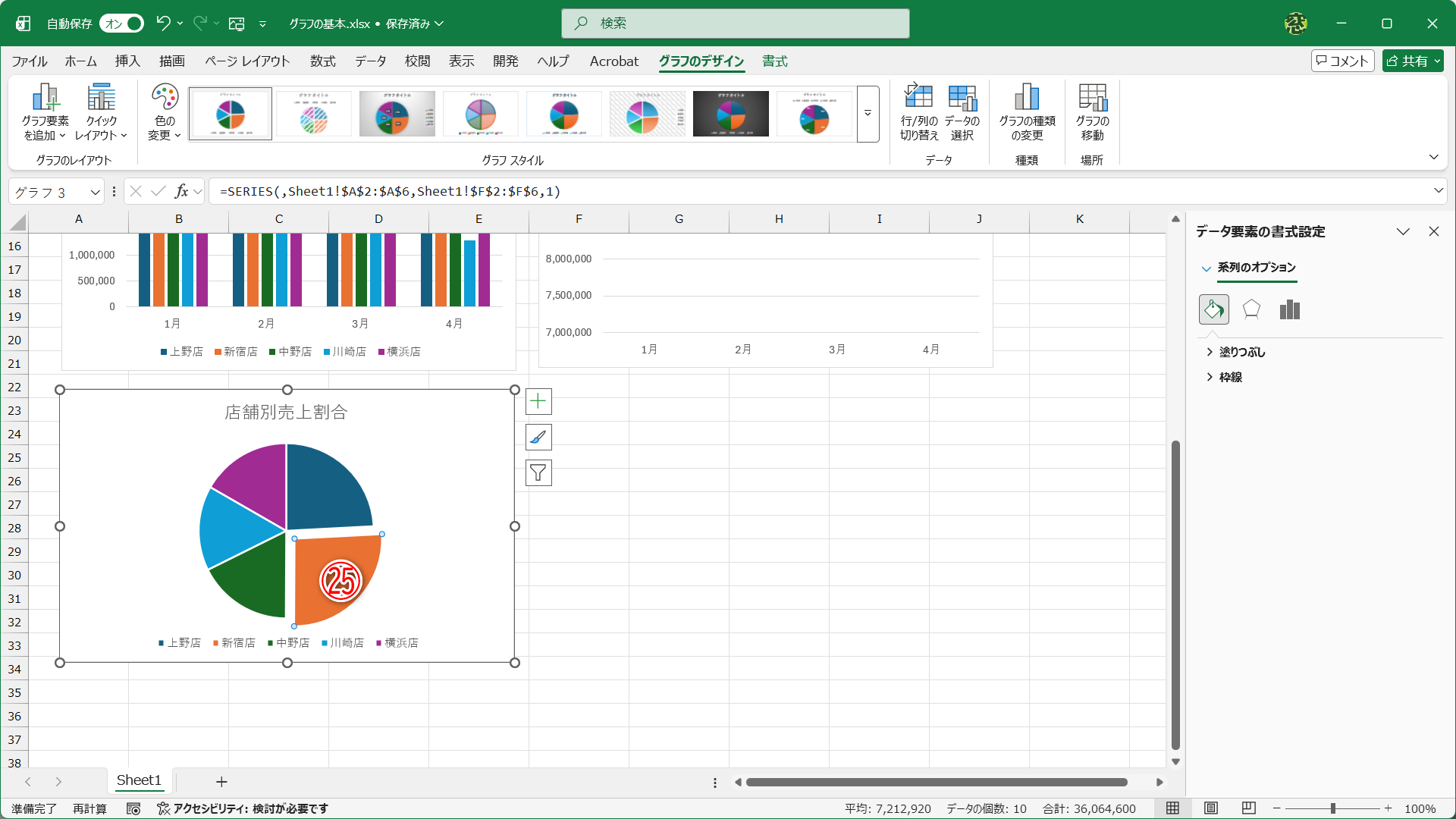The width and height of the screenshot is (1456, 819).
Task: Select the Series Options bar chart icon
Action: click(1289, 309)
